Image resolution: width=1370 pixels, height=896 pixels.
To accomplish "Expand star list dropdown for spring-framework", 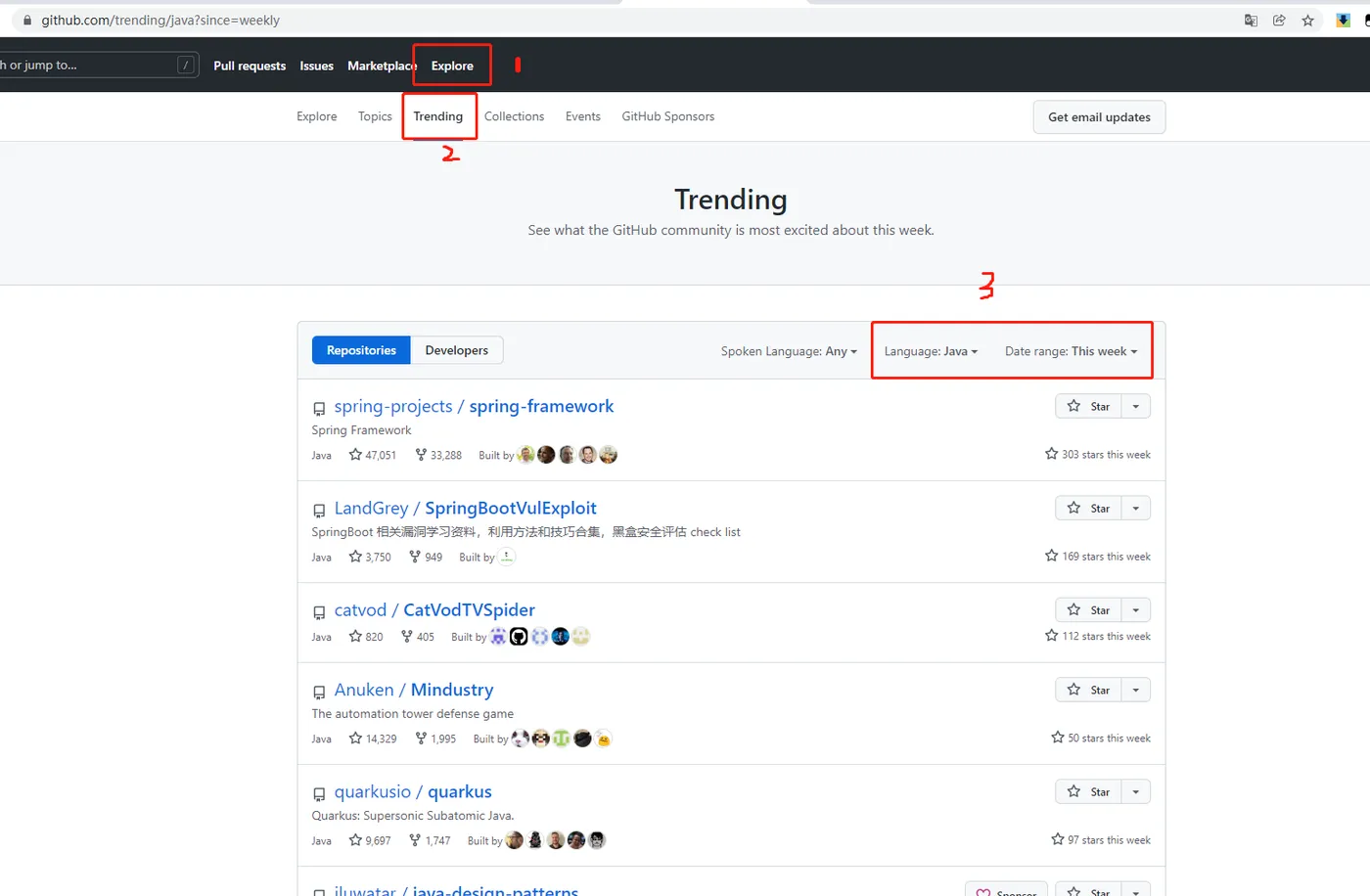I will tap(1135, 406).
